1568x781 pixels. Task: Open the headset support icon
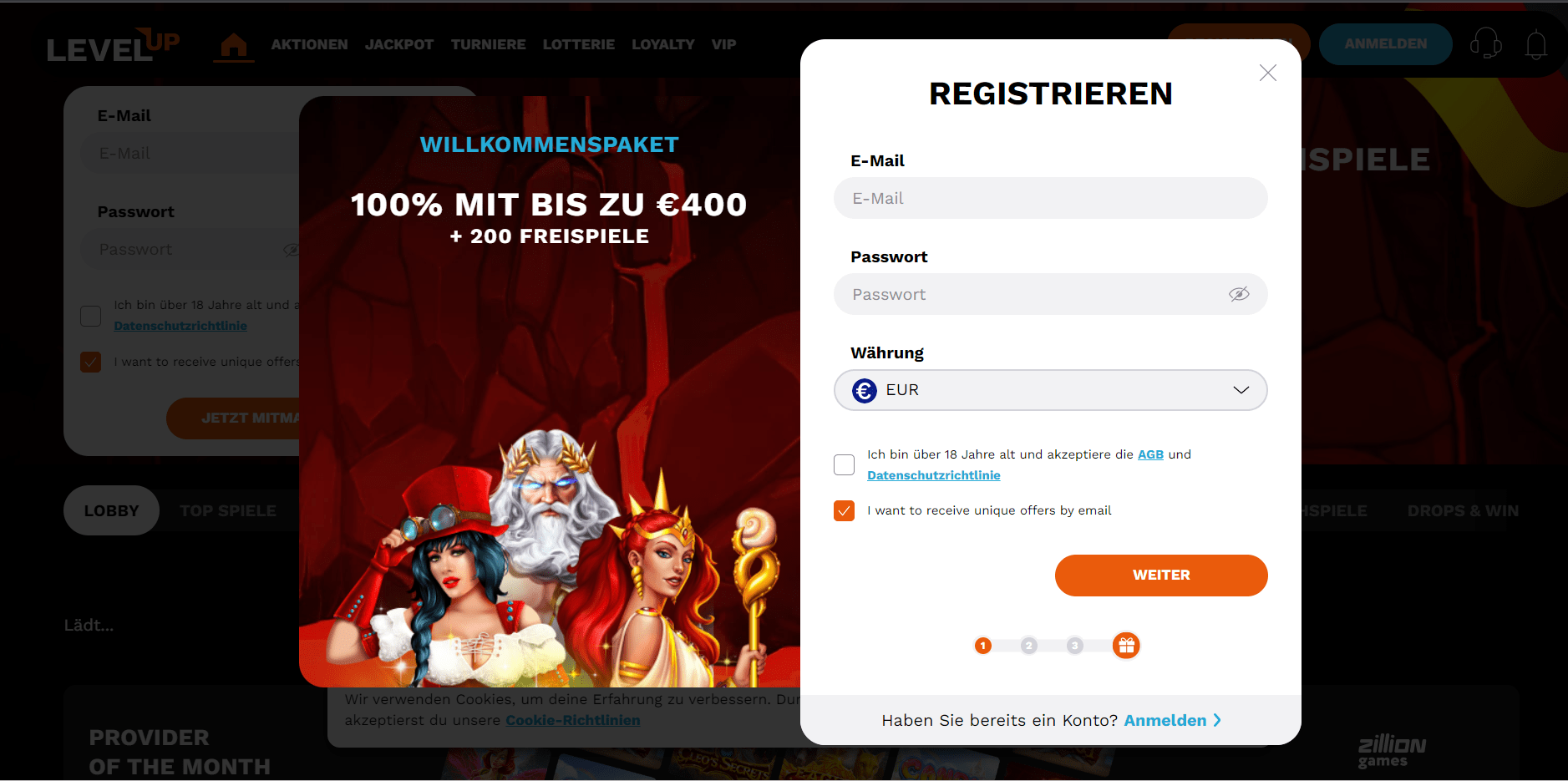(1486, 43)
